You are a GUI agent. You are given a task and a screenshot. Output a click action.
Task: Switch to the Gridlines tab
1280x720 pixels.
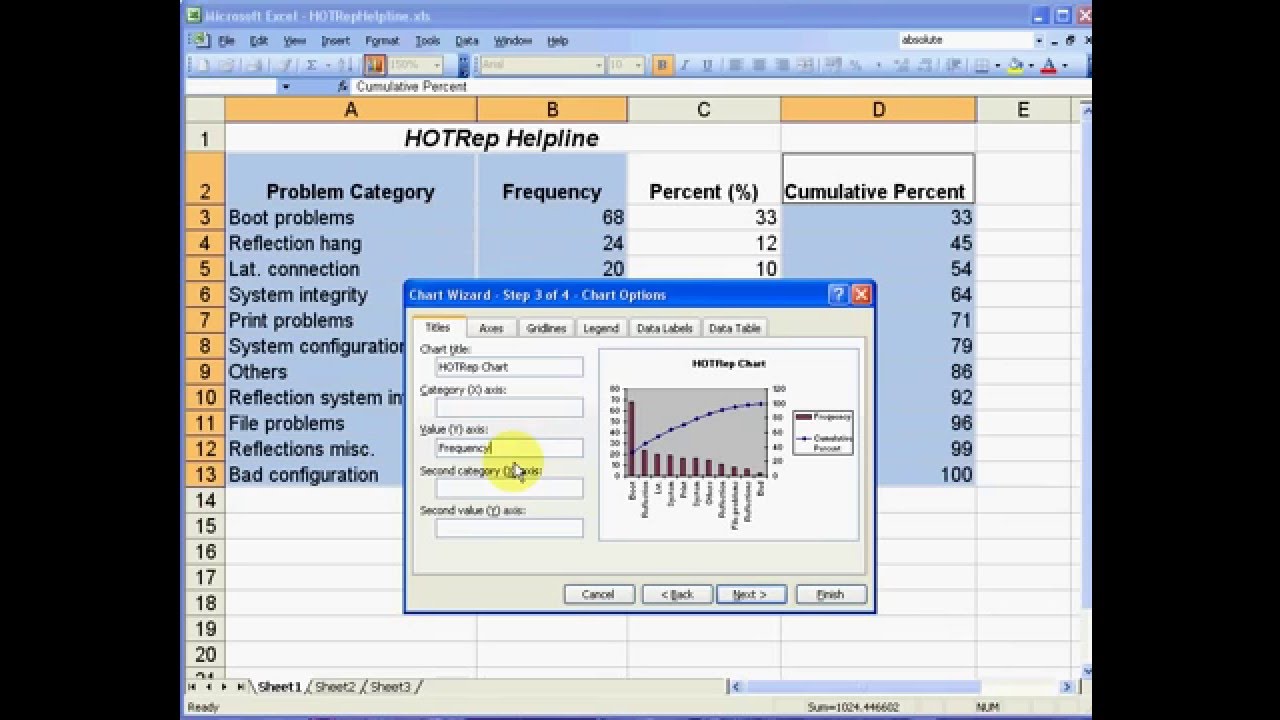click(x=546, y=328)
